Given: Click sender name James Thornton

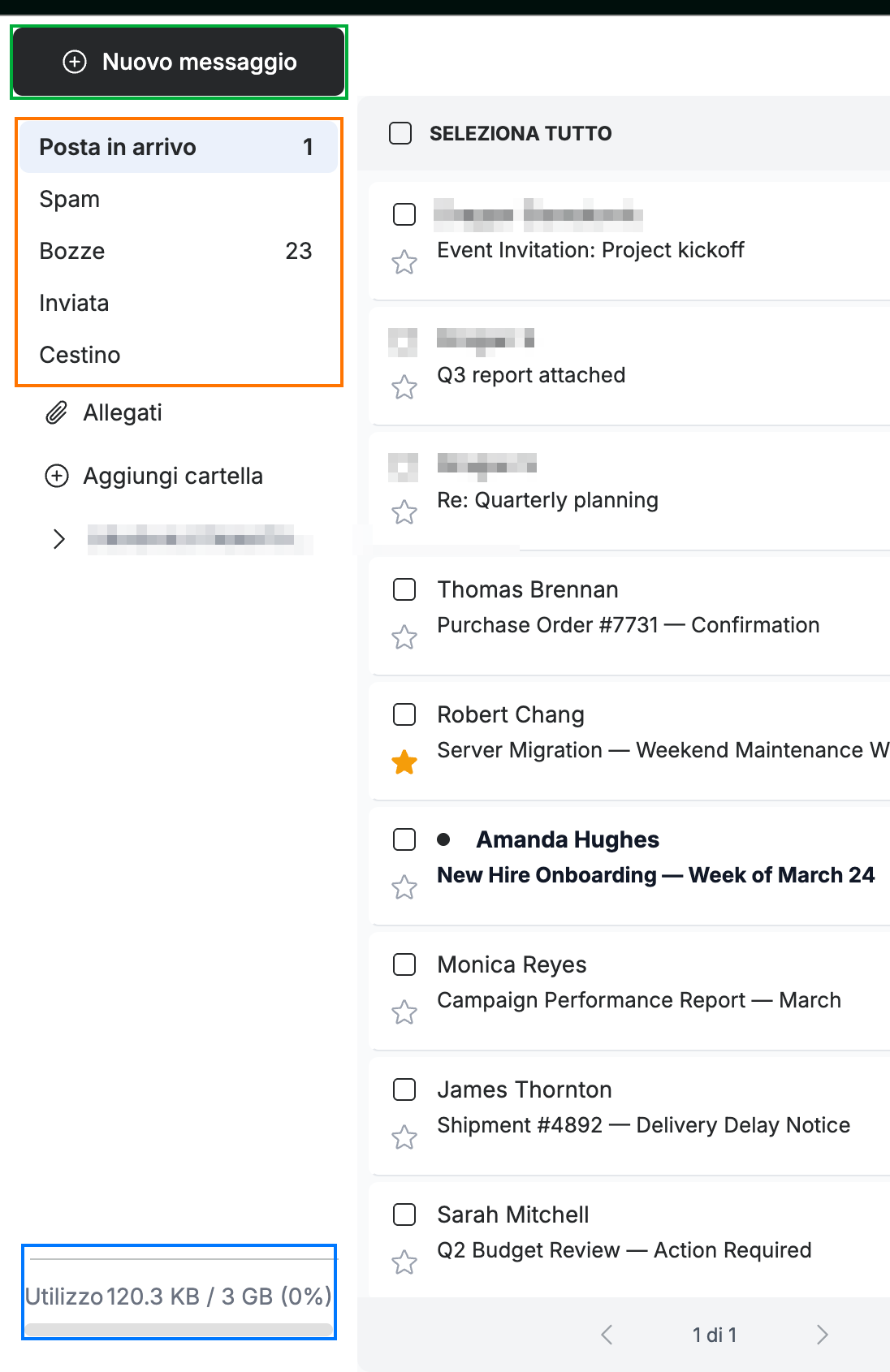Looking at the screenshot, I should [x=525, y=1089].
